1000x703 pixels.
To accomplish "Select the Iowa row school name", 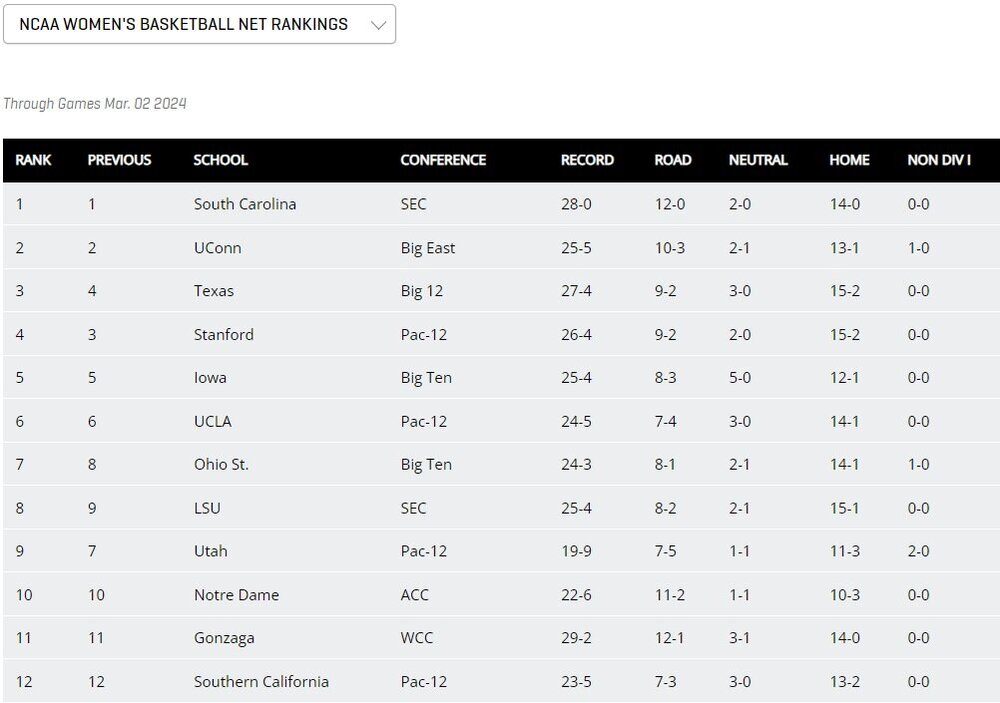I will (x=210, y=378).
